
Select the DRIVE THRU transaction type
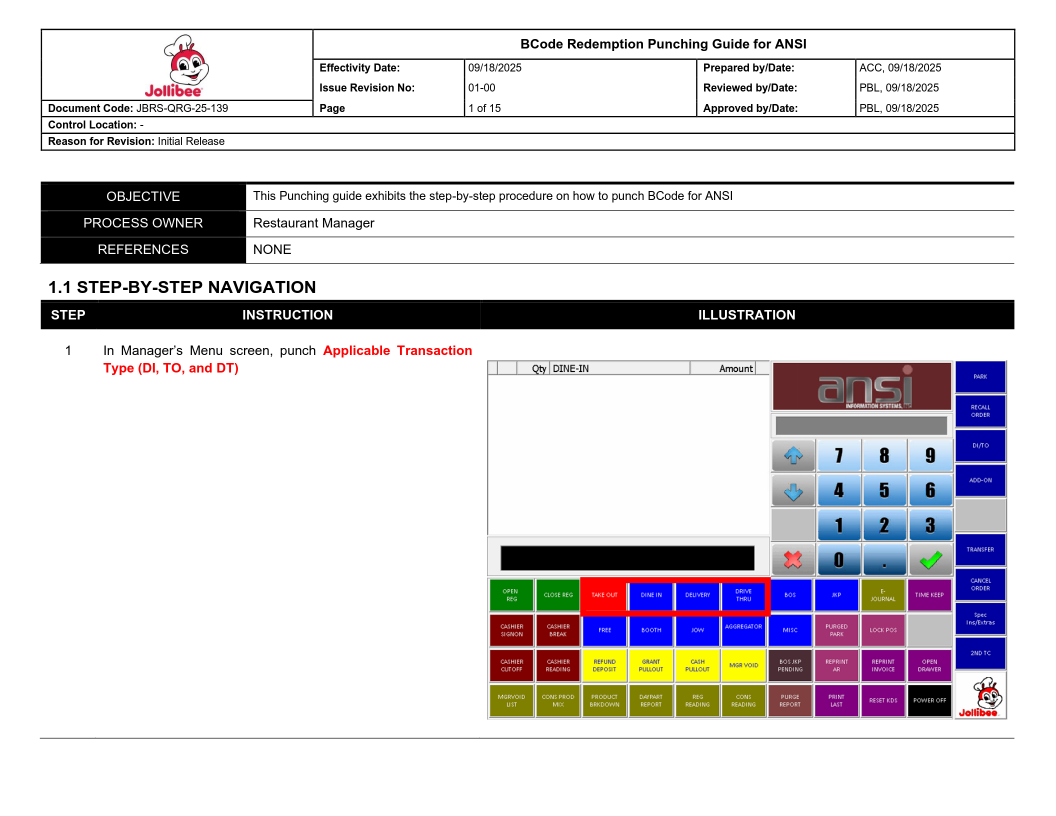(x=744, y=595)
